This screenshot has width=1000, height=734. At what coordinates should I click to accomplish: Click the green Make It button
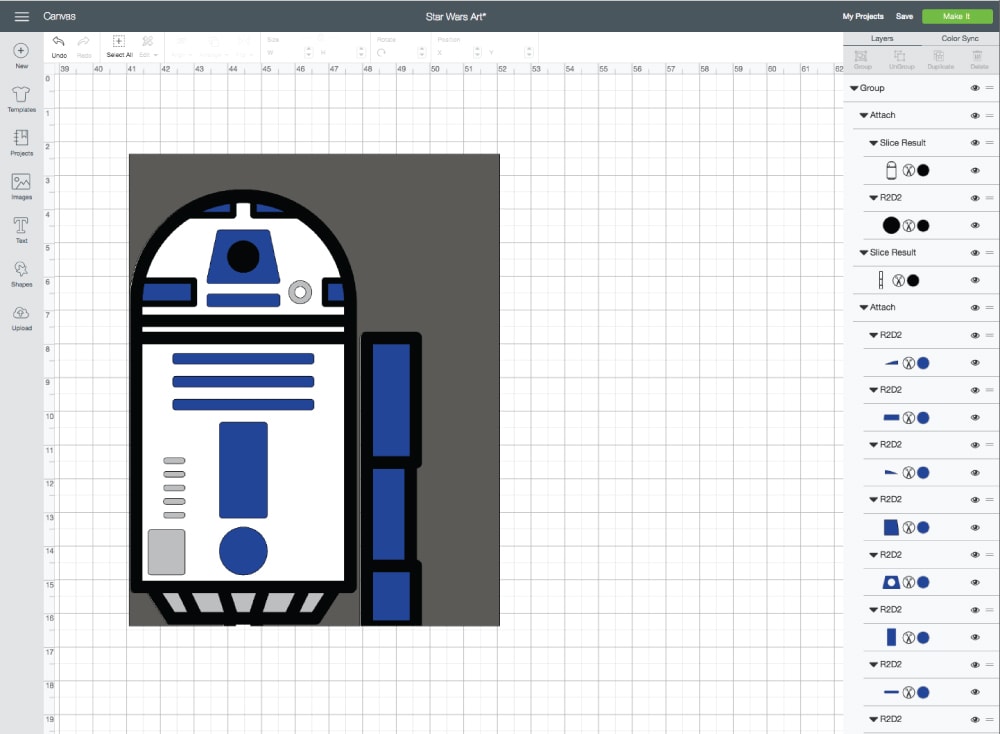tap(957, 16)
